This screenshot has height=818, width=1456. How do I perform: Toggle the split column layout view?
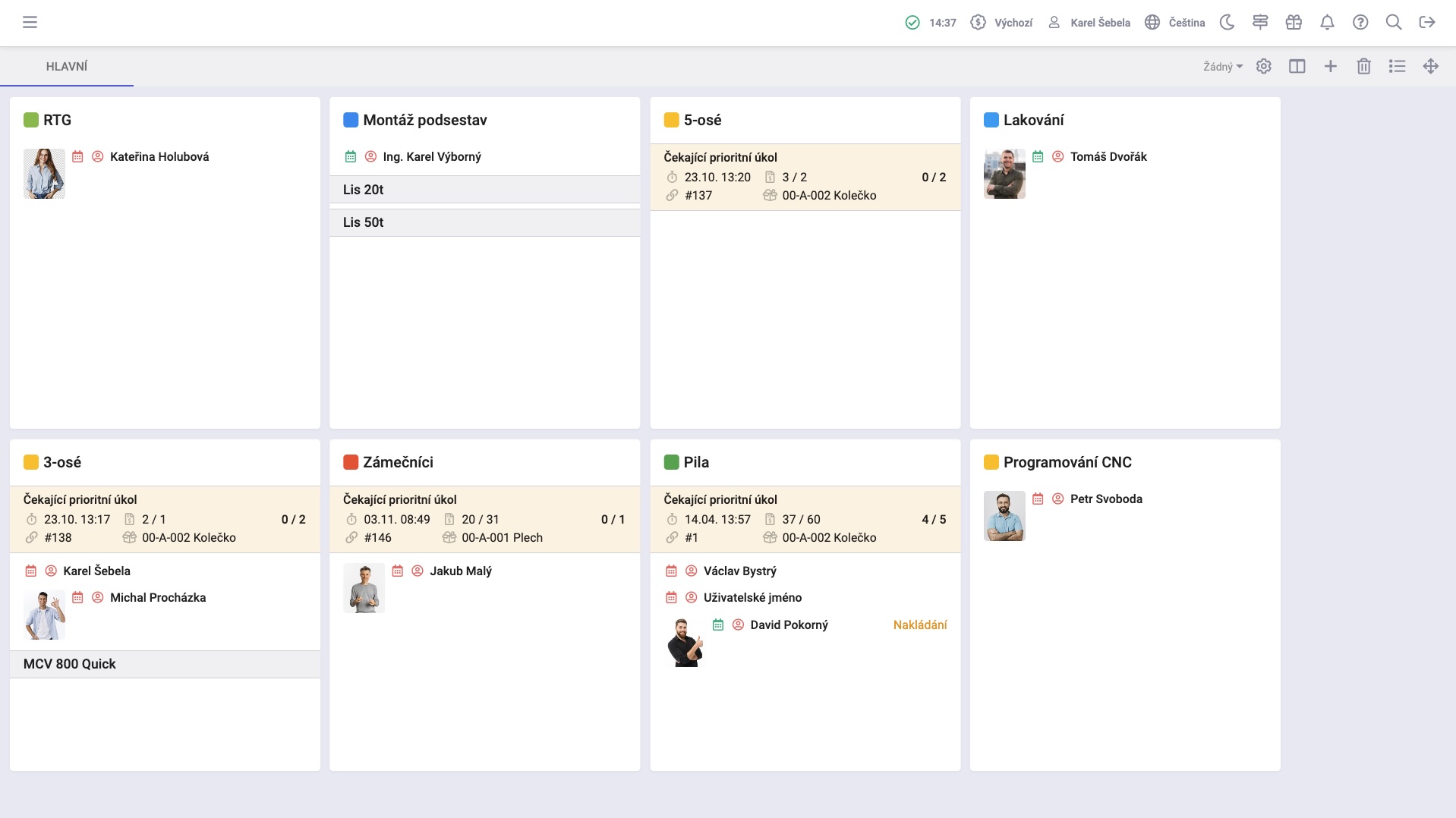[x=1297, y=66]
